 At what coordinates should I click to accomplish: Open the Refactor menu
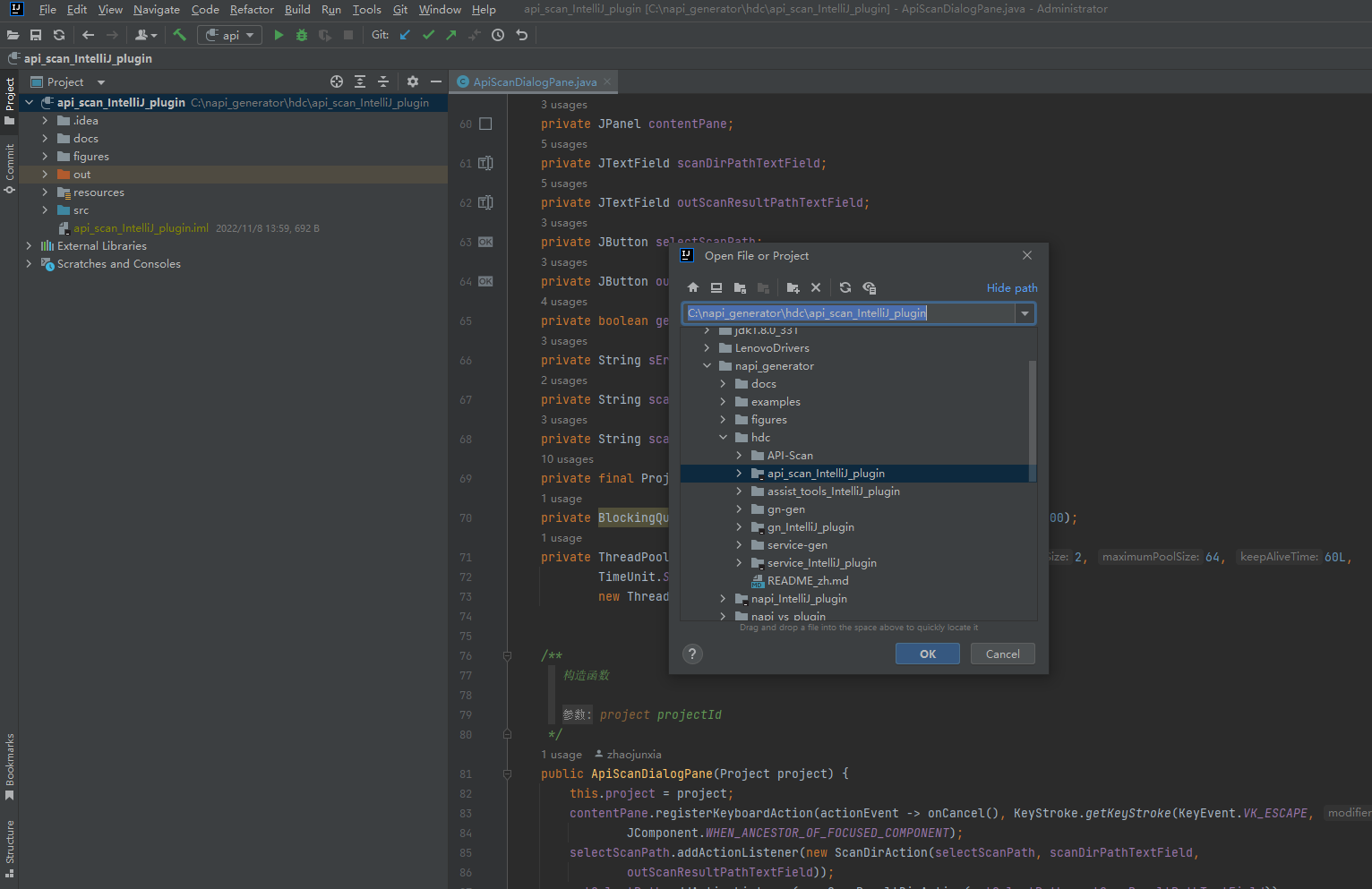[252, 10]
